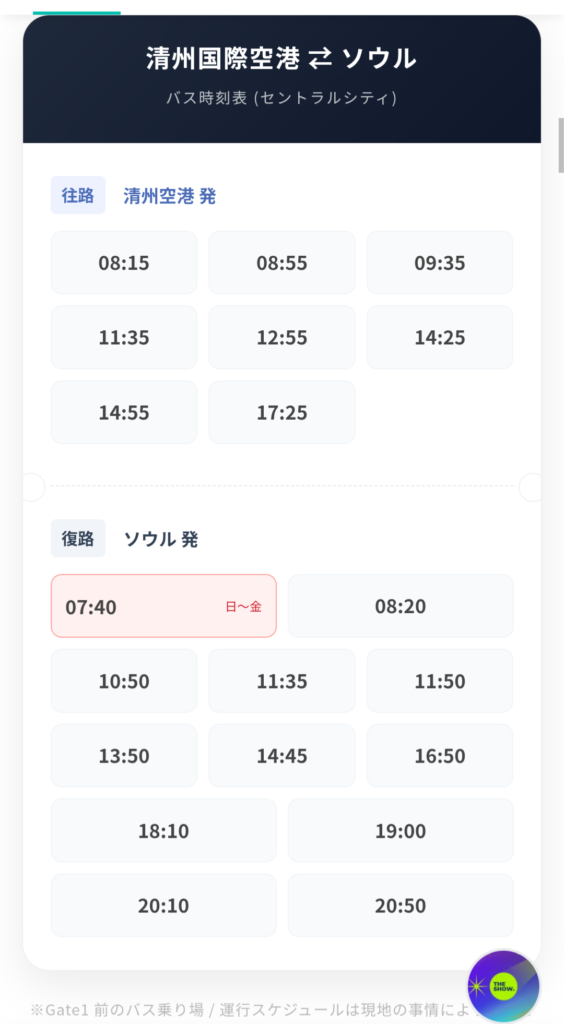This screenshot has height=1024, width=564.
Task: Pick the 20:50 last Seoul bus
Action: coord(401,906)
